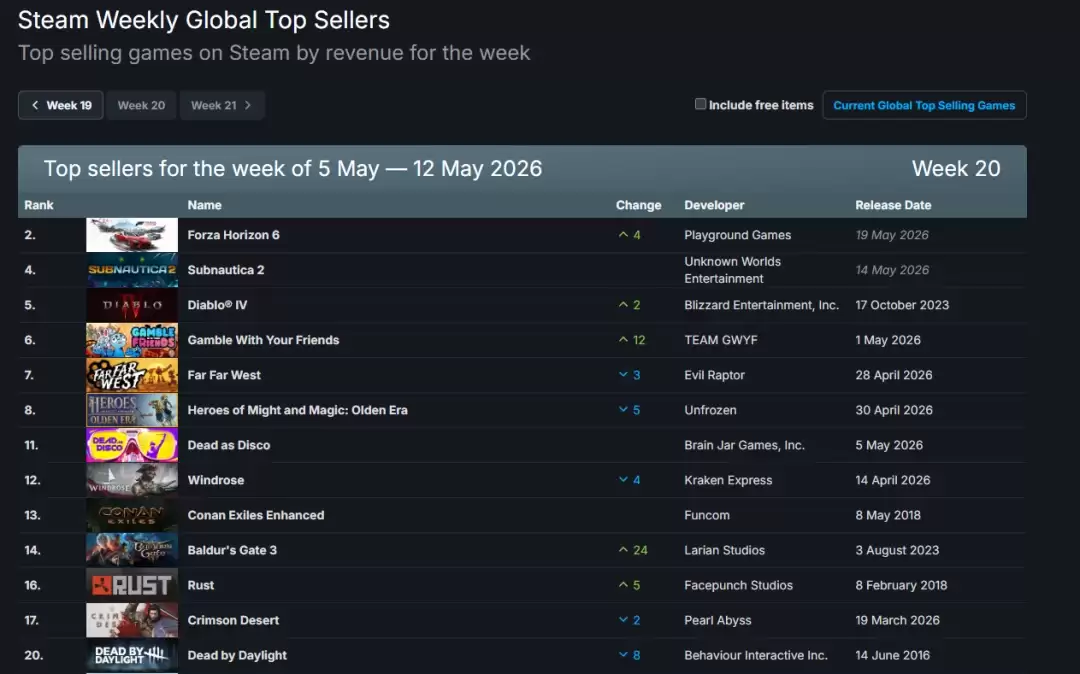Click the Release Date column header
Screen dimensions: 1080x674
[x=893, y=205]
